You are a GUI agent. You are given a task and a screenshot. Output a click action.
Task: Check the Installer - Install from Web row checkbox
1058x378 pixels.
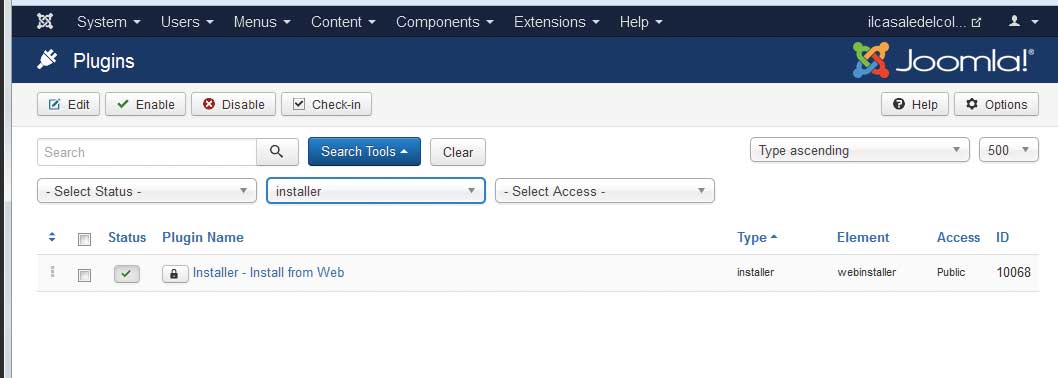click(84, 275)
